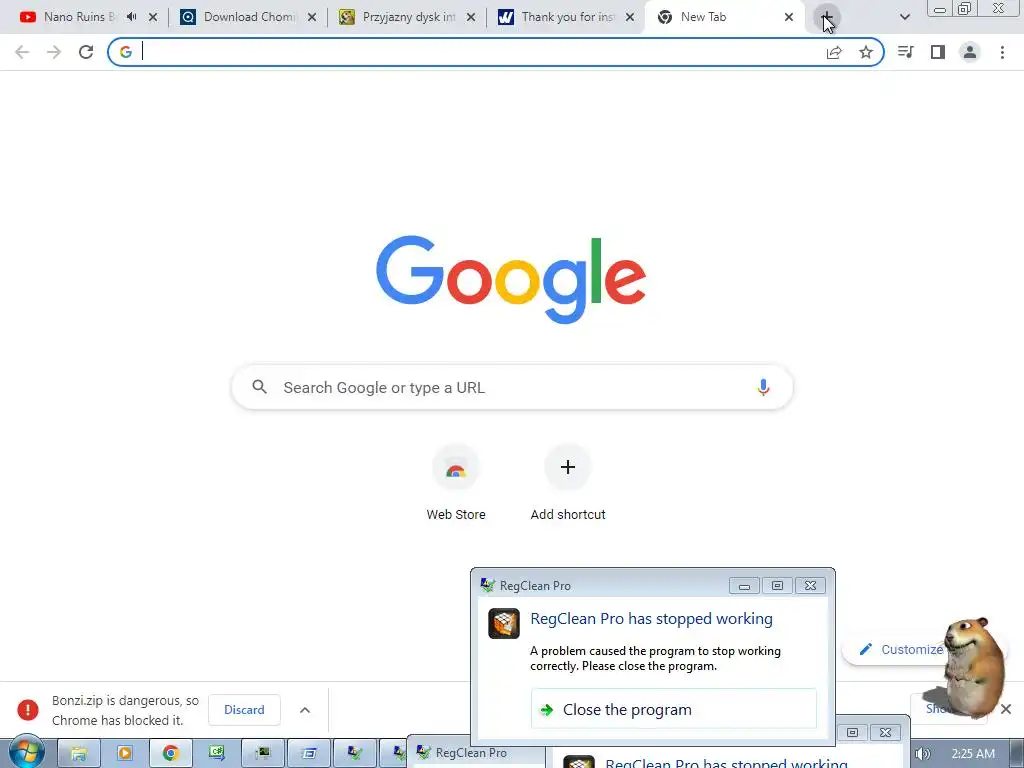Click the Google logo
This screenshot has width=1024, height=768.
pyautogui.click(x=511, y=280)
